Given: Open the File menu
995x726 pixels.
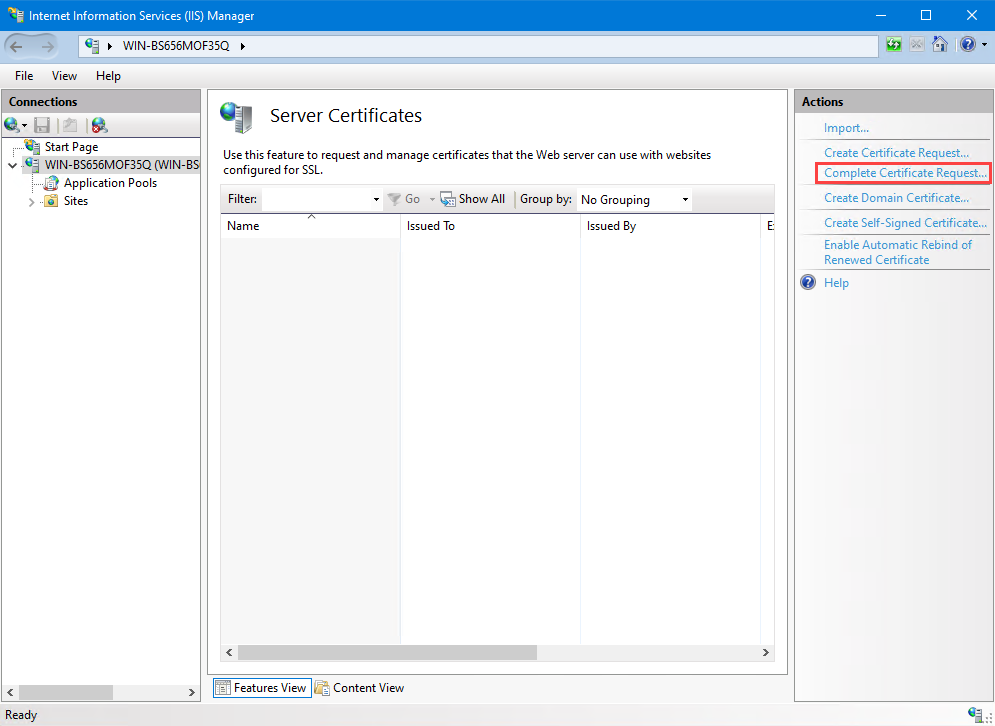Looking at the screenshot, I should pyautogui.click(x=24, y=76).
